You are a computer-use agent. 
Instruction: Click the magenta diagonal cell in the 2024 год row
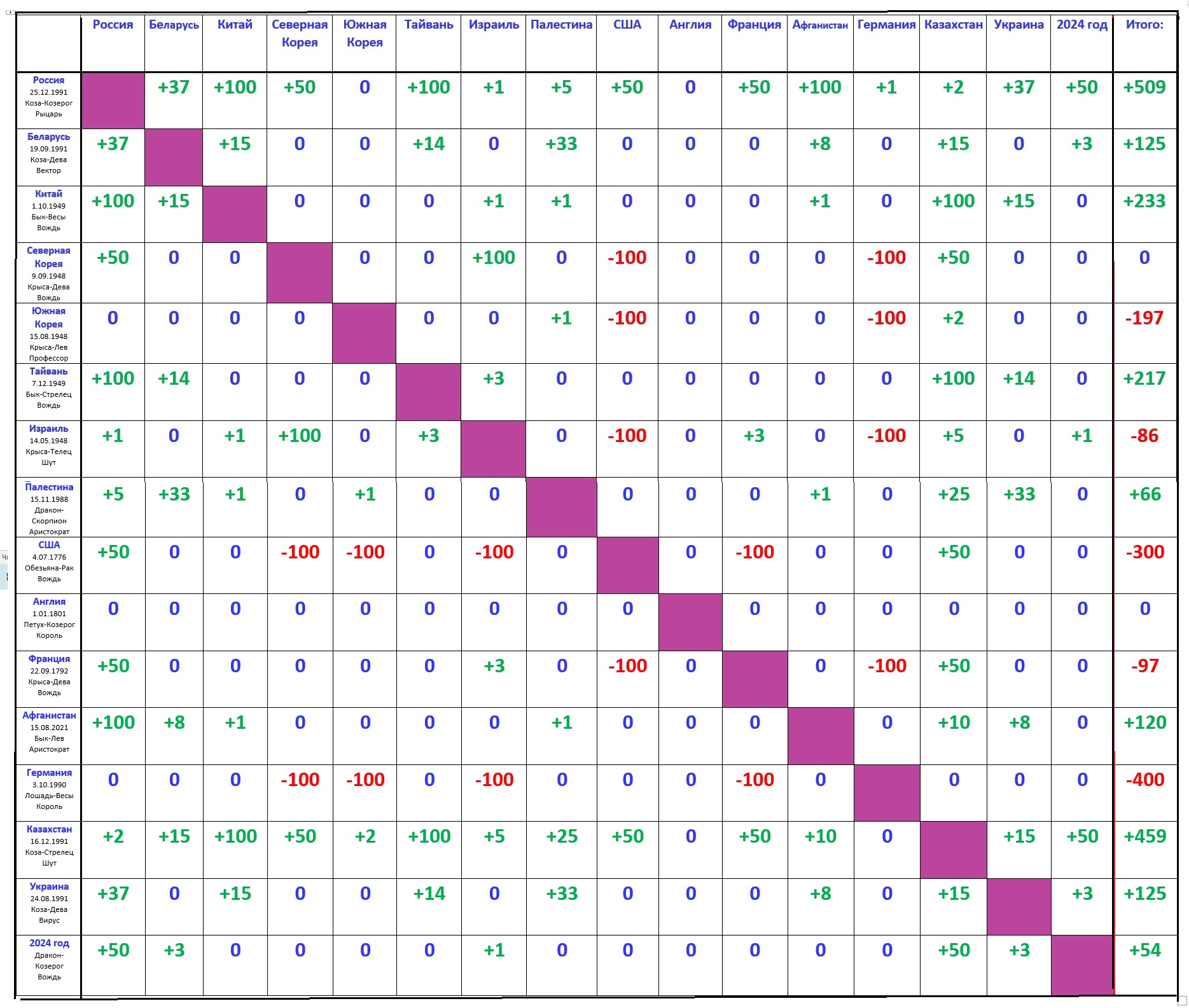pyautogui.click(x=1082, y=965)
